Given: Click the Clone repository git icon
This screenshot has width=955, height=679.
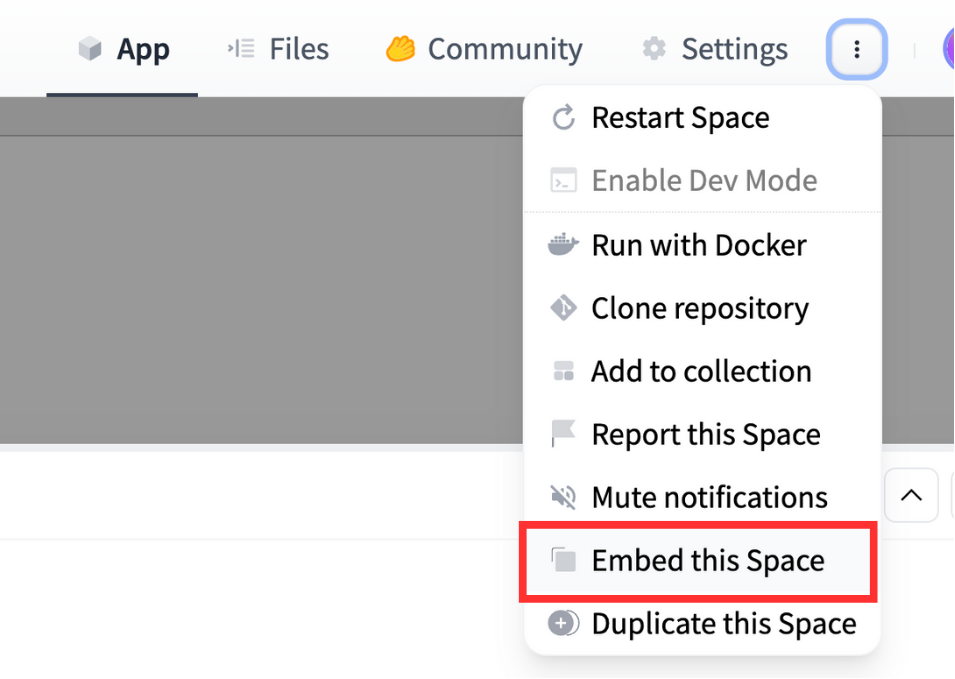Looking at the screenshot, I should tap(563, 308).
